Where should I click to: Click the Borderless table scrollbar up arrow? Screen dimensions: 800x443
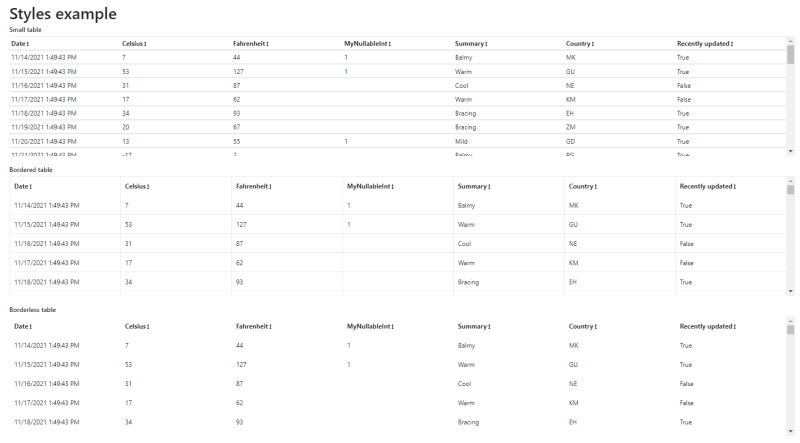pos(790,321)
